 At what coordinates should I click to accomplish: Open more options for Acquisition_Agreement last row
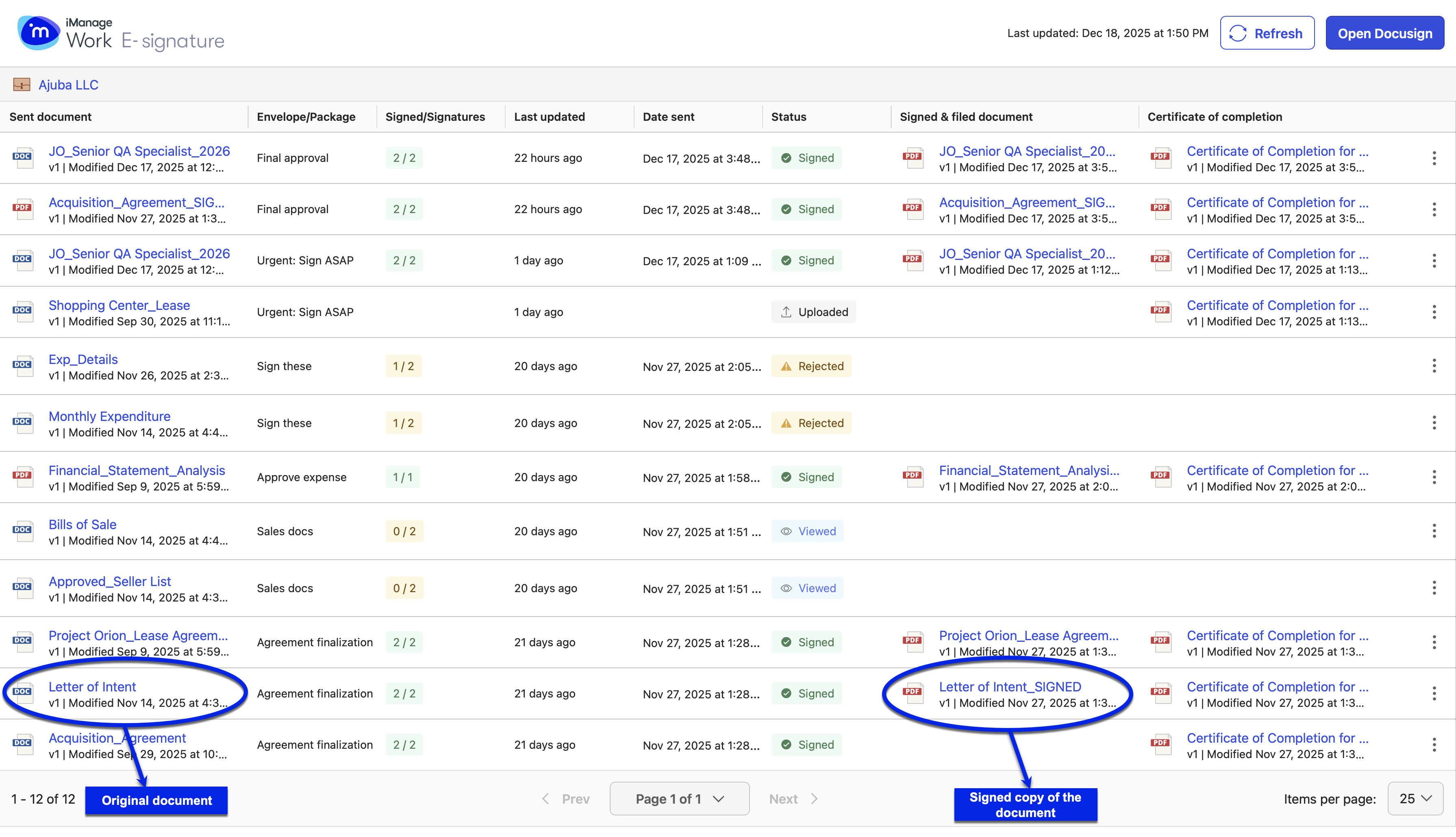tap(1434, 744)
